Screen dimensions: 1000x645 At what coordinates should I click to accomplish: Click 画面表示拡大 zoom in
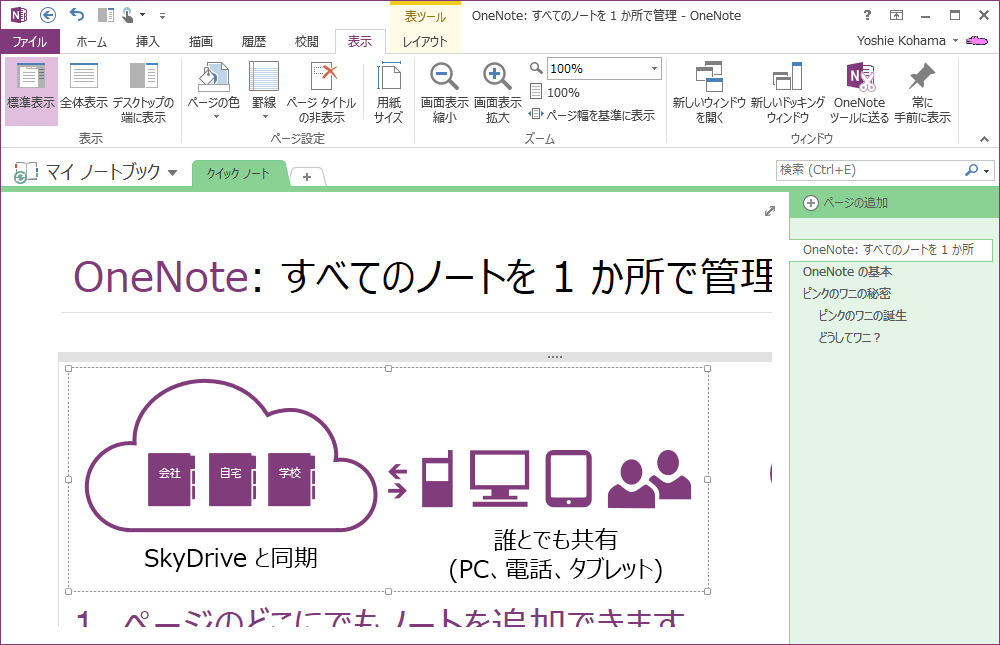coord(497,91)
